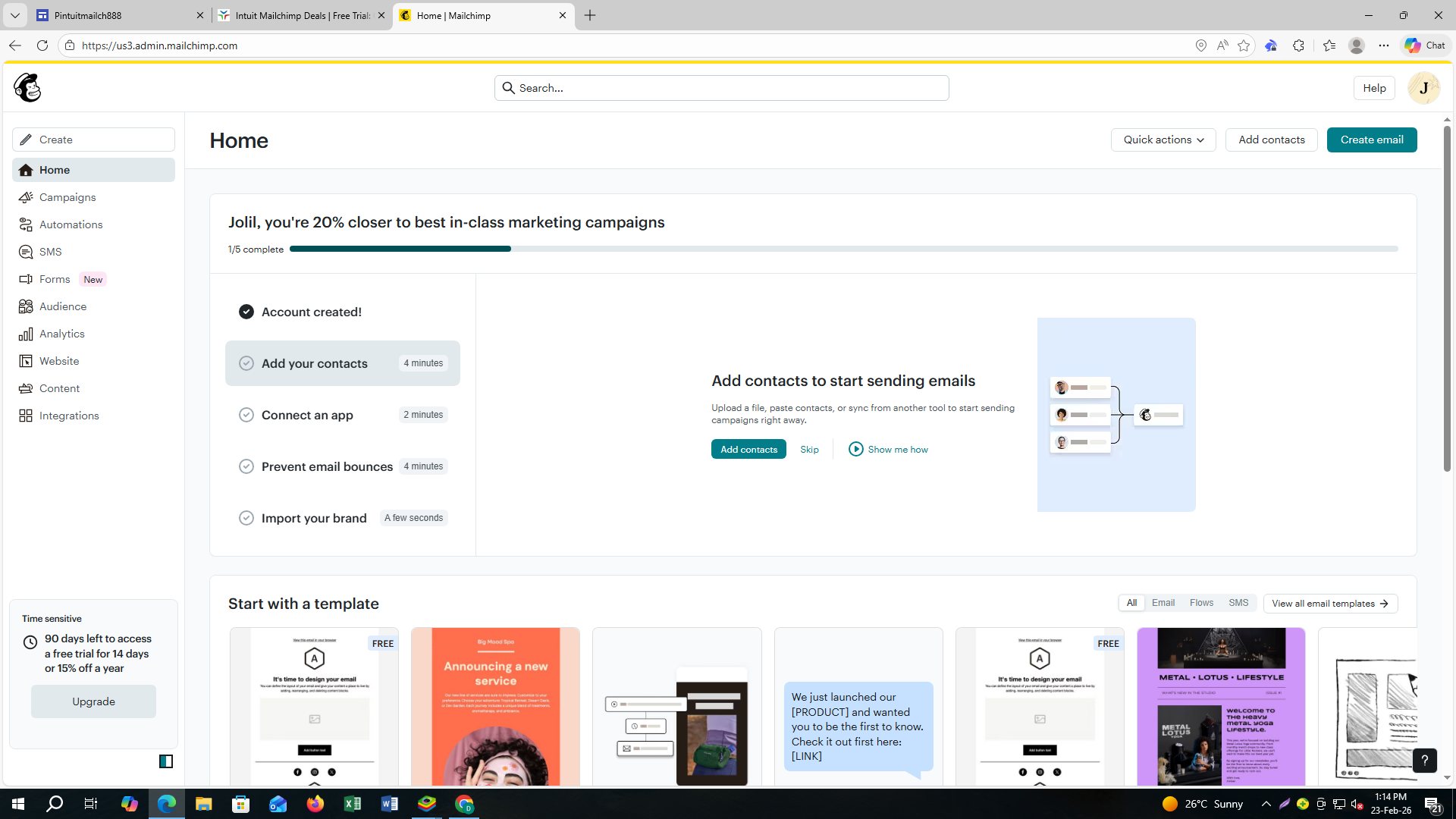The width and height of the screenshot is (1456, 819).
Task: Show hidden system tray icons
Action: [x=1266, y=804]
